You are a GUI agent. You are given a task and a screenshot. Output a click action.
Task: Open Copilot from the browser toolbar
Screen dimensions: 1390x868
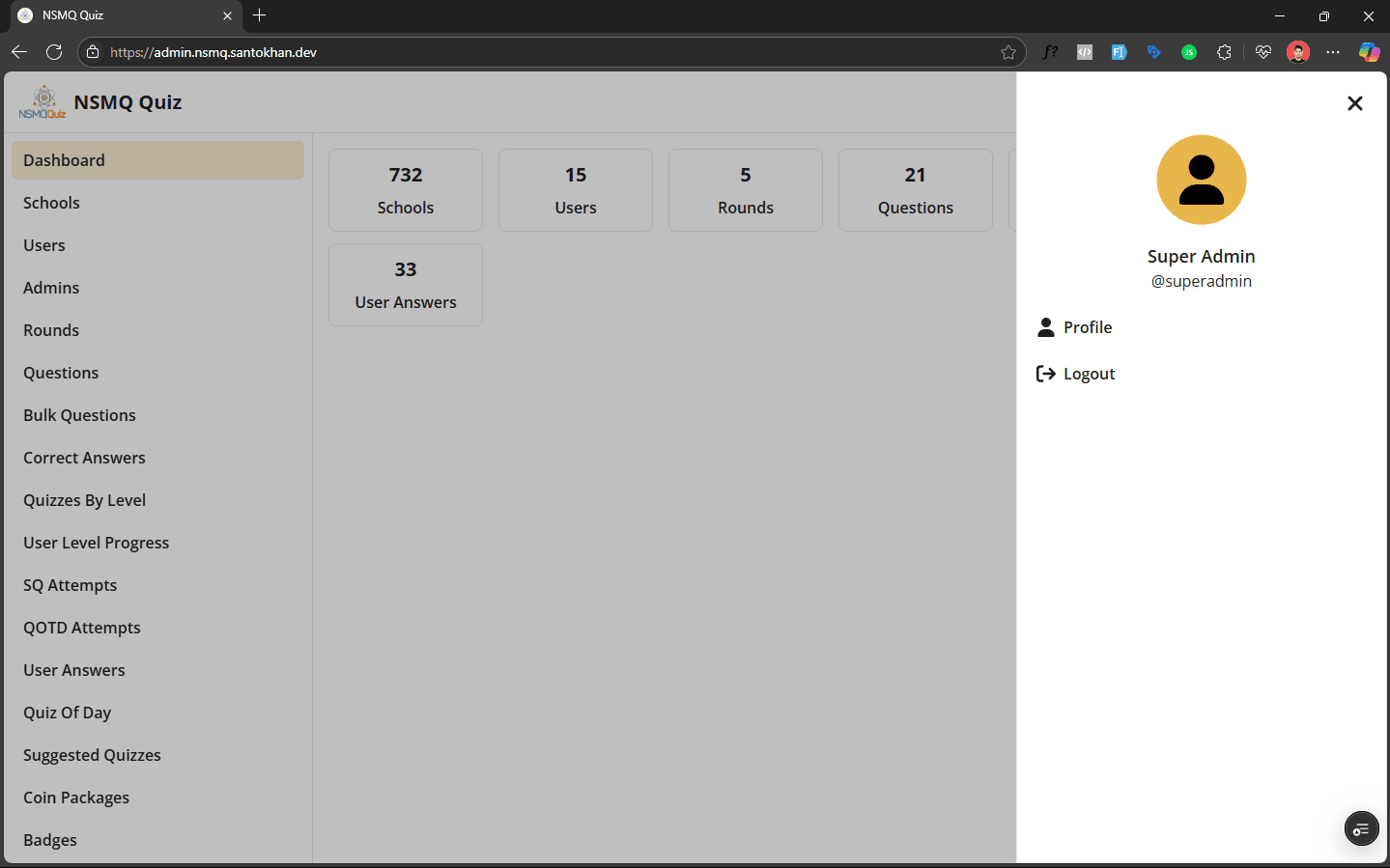point(1369,51)
